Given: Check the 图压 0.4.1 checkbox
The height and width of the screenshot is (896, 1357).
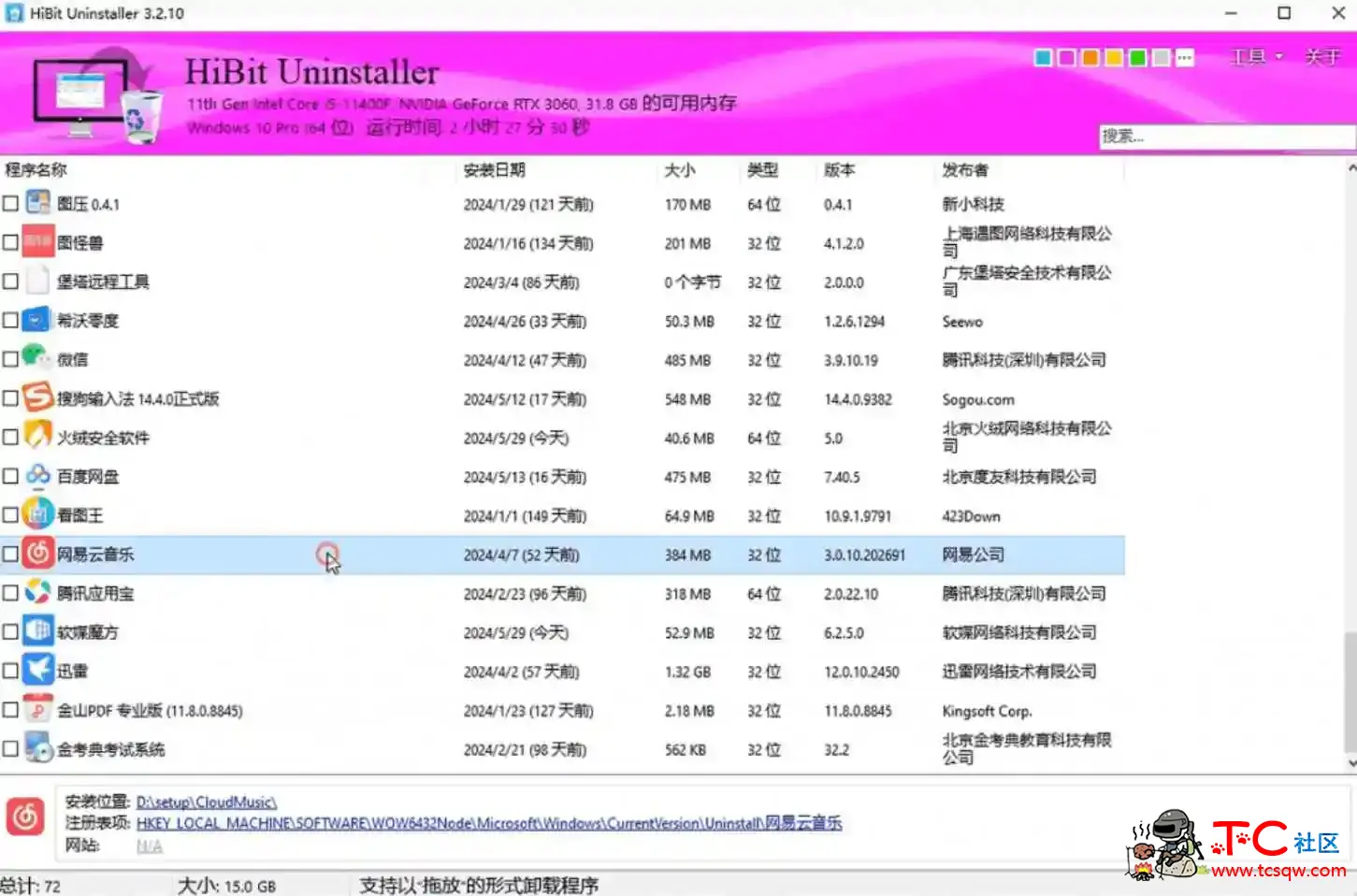Looking at the screenshot, I should pos(10,202).
